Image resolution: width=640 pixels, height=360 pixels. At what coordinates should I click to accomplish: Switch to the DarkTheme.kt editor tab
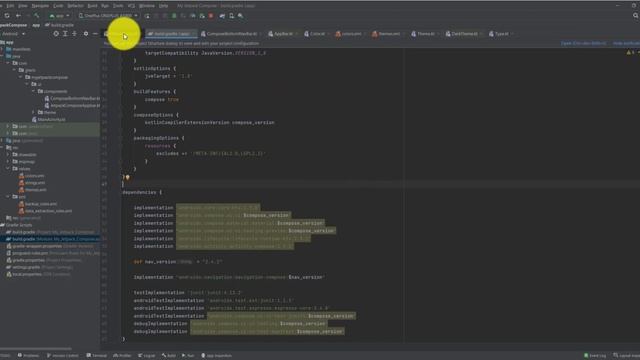463,34
